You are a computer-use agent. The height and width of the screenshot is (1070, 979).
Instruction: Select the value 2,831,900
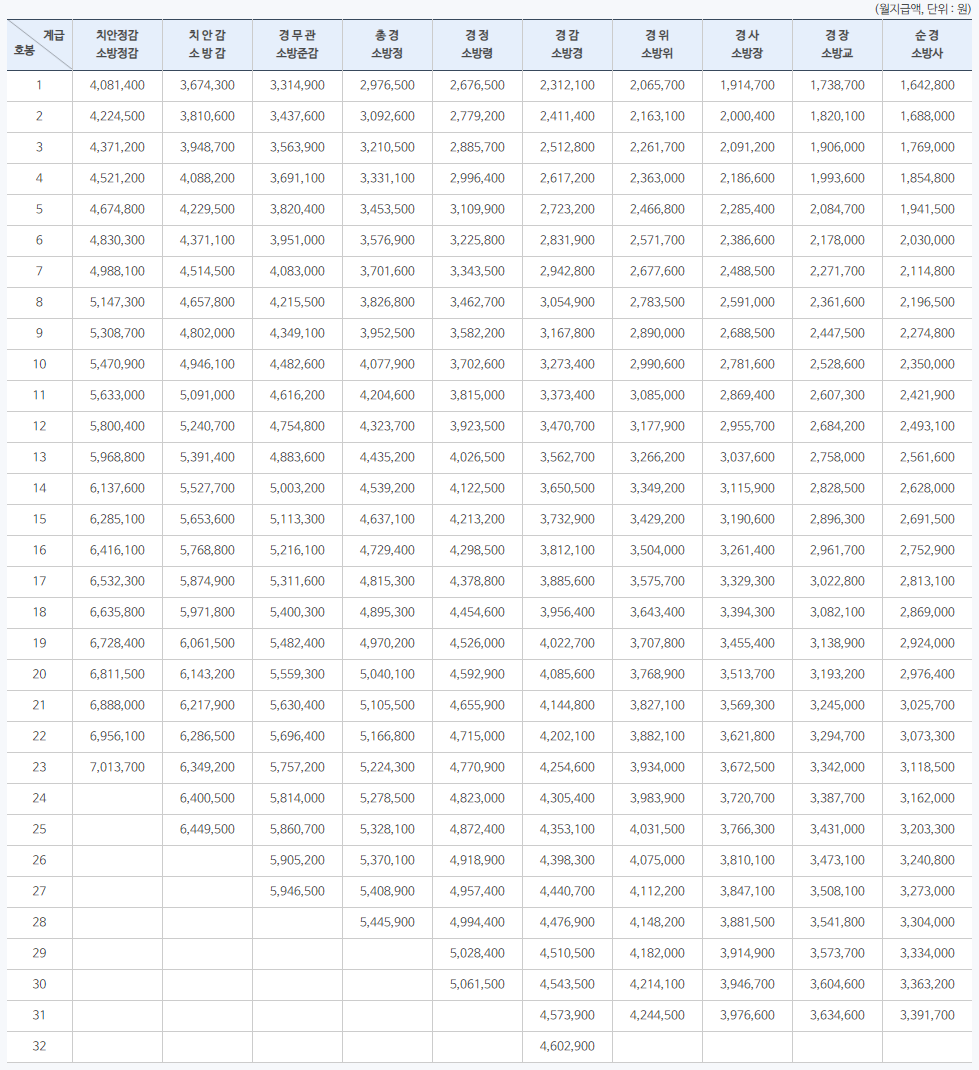click(568, 240)
